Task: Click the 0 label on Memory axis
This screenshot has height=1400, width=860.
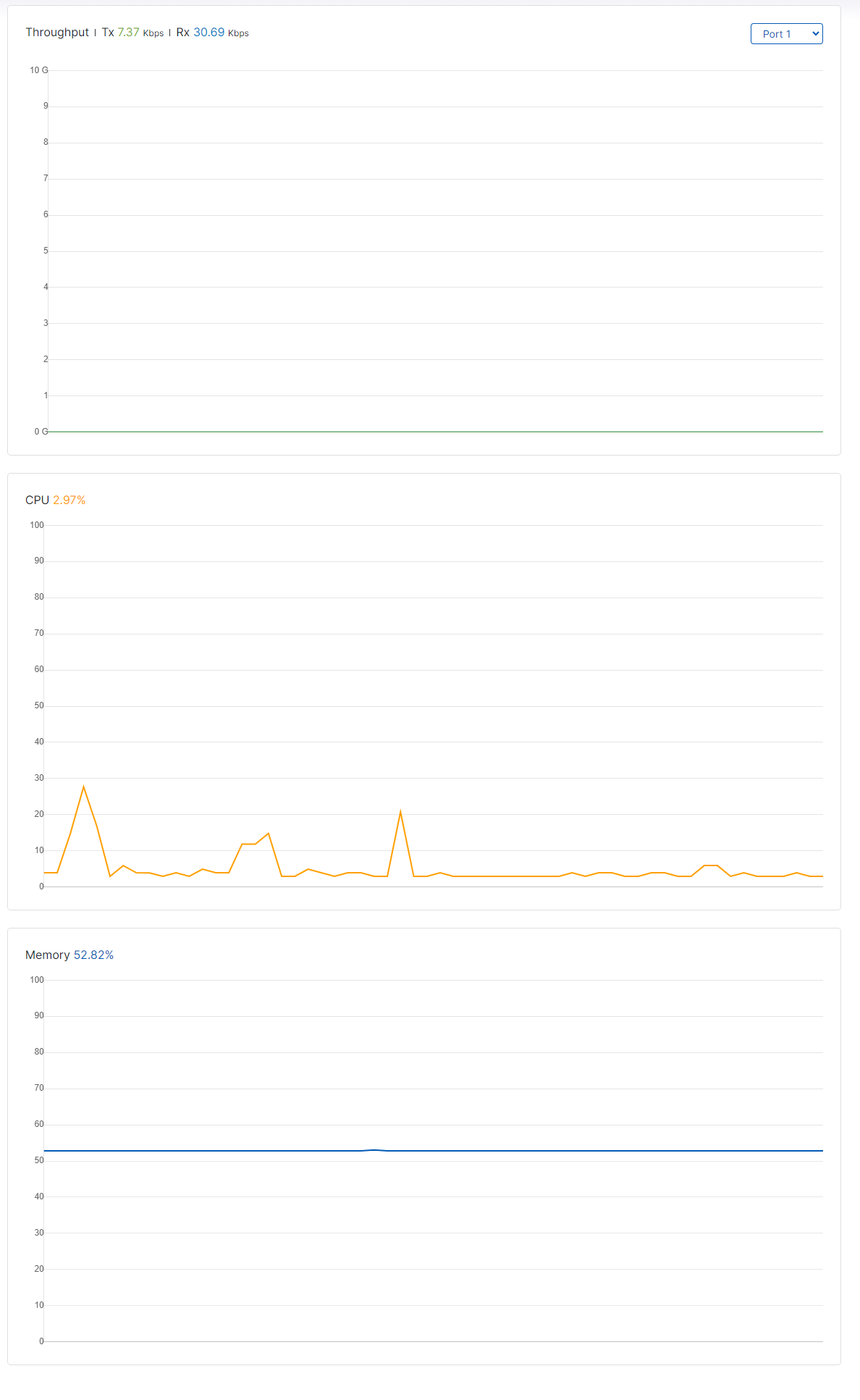Action: click(41, 1341)
